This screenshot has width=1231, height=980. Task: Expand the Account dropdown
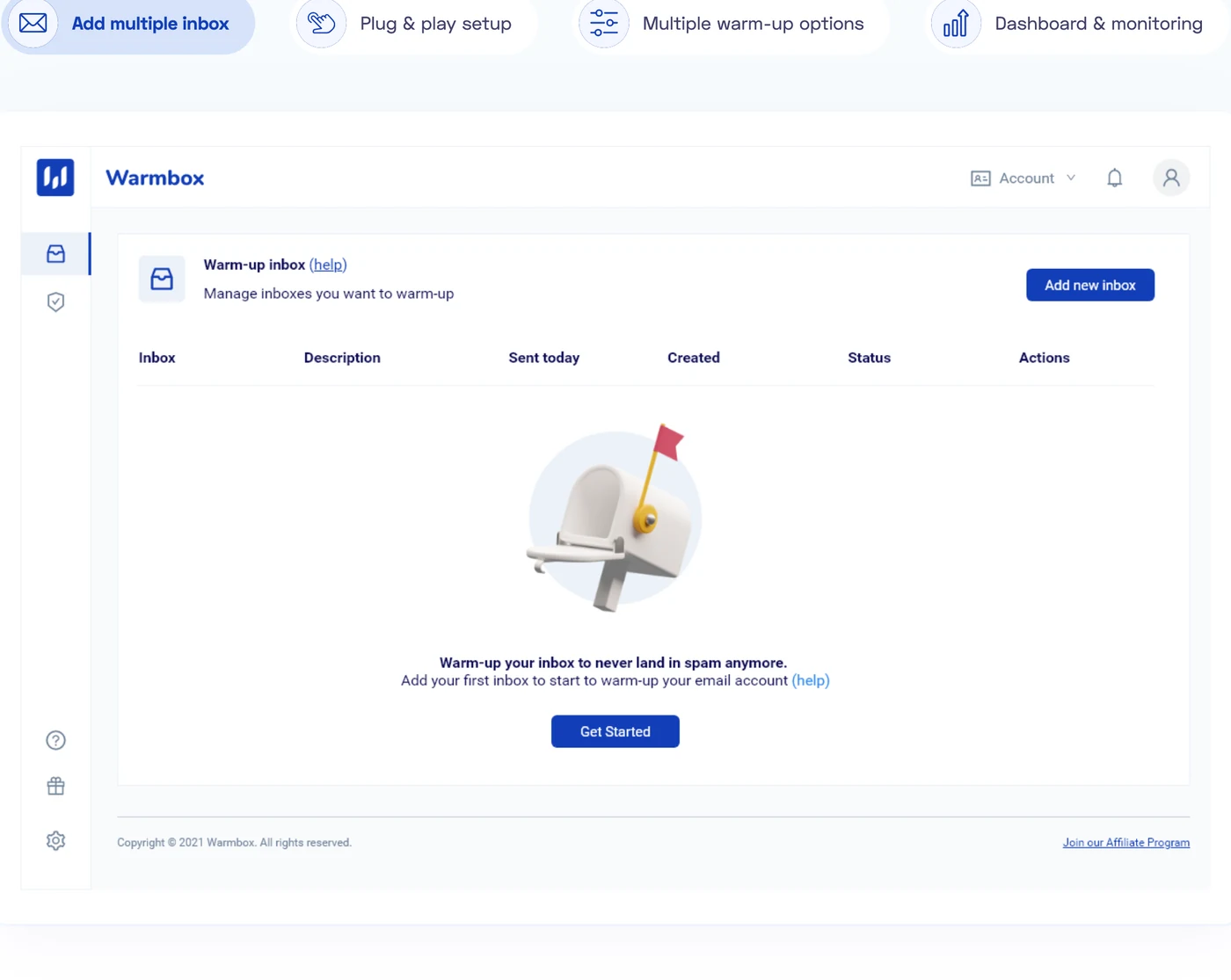[1023, 178]
